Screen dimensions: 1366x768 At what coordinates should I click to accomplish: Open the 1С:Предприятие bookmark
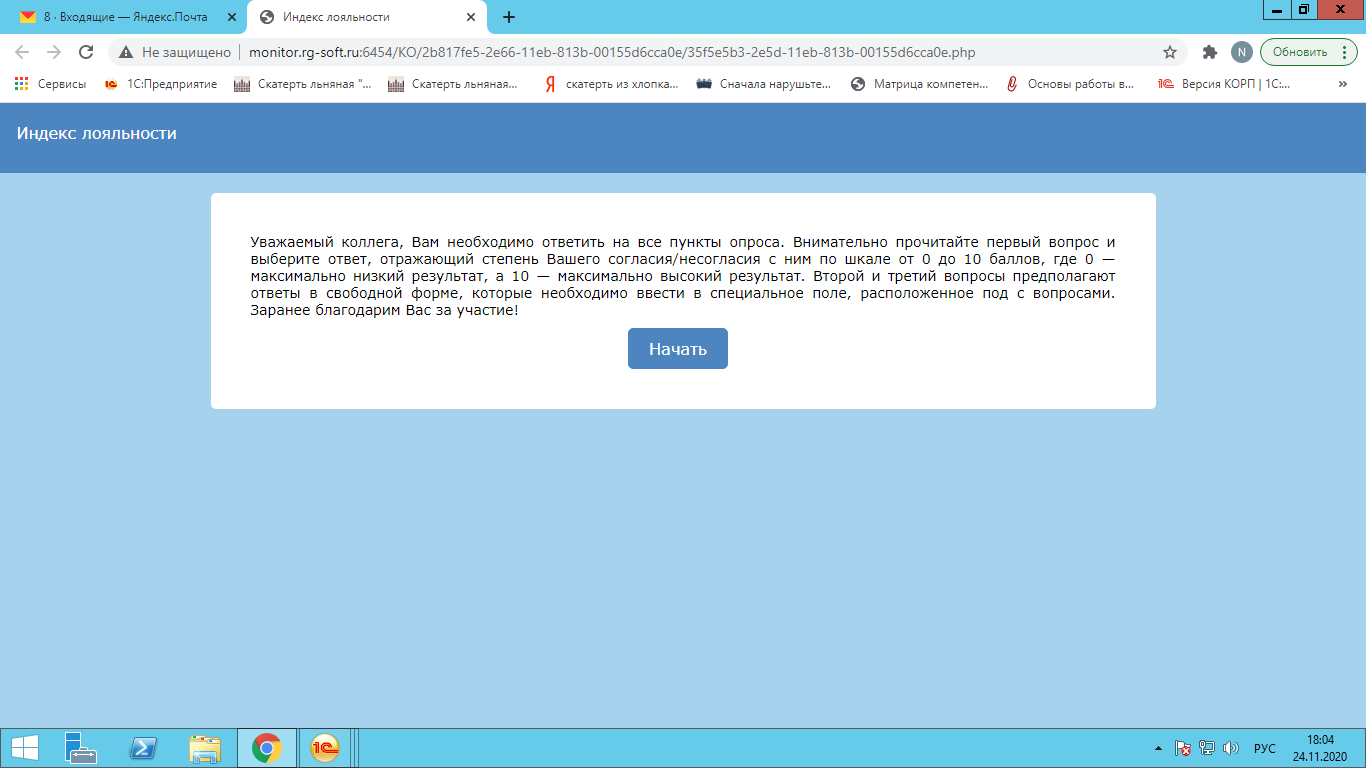pyautogui.click(x=161, y=84)
